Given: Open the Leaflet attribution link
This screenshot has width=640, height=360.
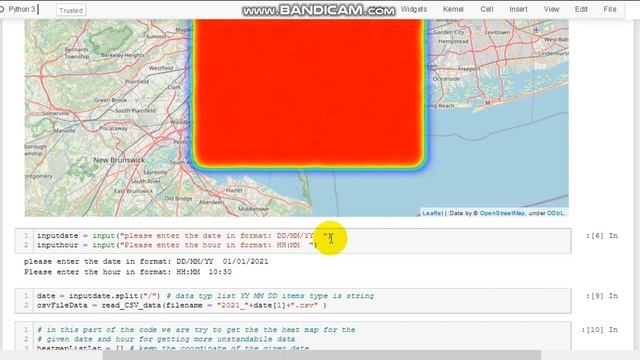Looking at the screenshot, I should pos(432,213).
